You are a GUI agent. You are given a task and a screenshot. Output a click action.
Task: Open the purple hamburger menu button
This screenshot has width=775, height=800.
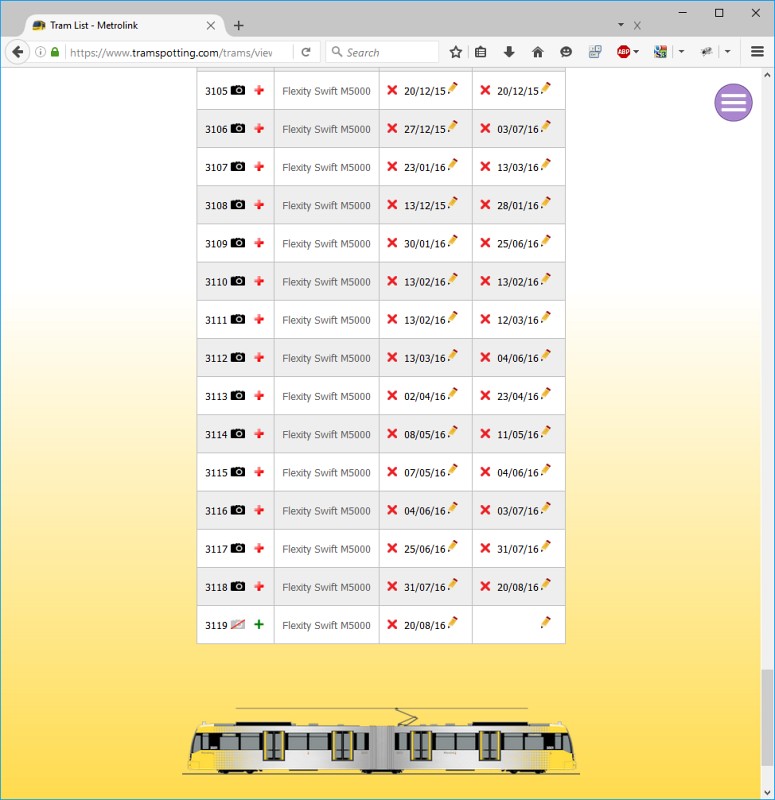click(x=733, y=103)
